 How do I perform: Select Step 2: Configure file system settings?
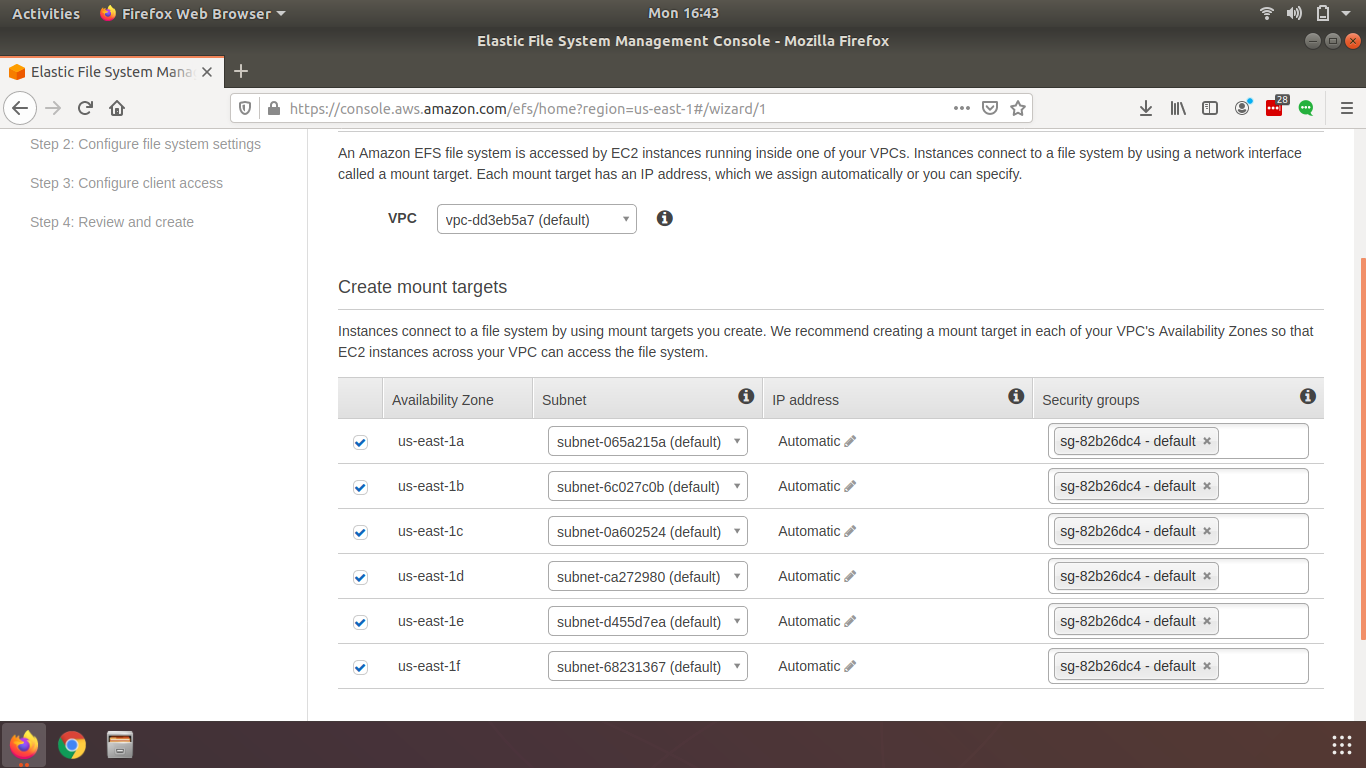click(x=145, y=144)
